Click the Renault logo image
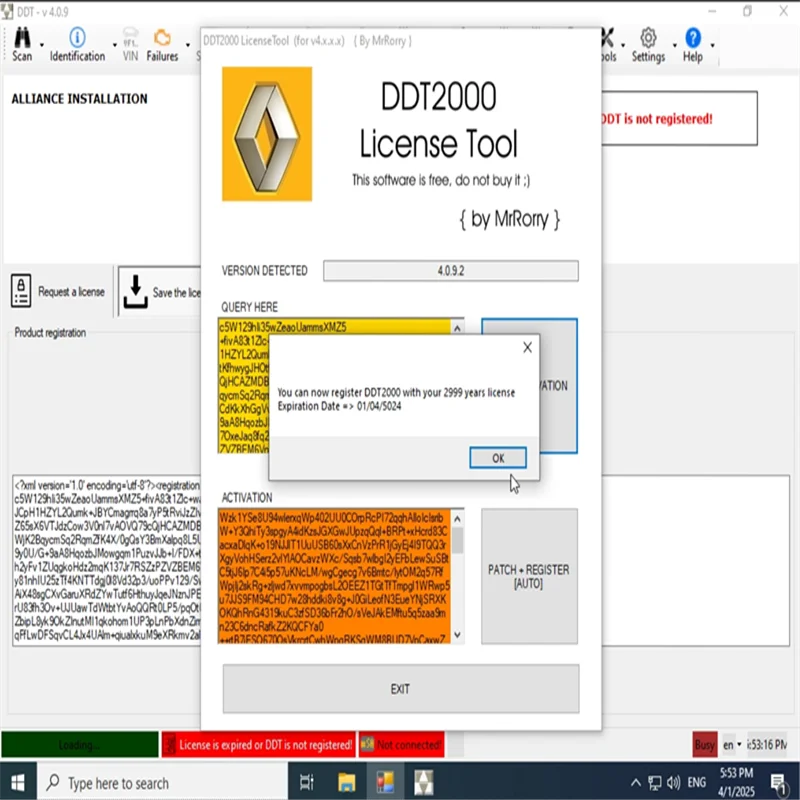The height and width of the screenshot is (800, 800). click(x=267, y=134)
